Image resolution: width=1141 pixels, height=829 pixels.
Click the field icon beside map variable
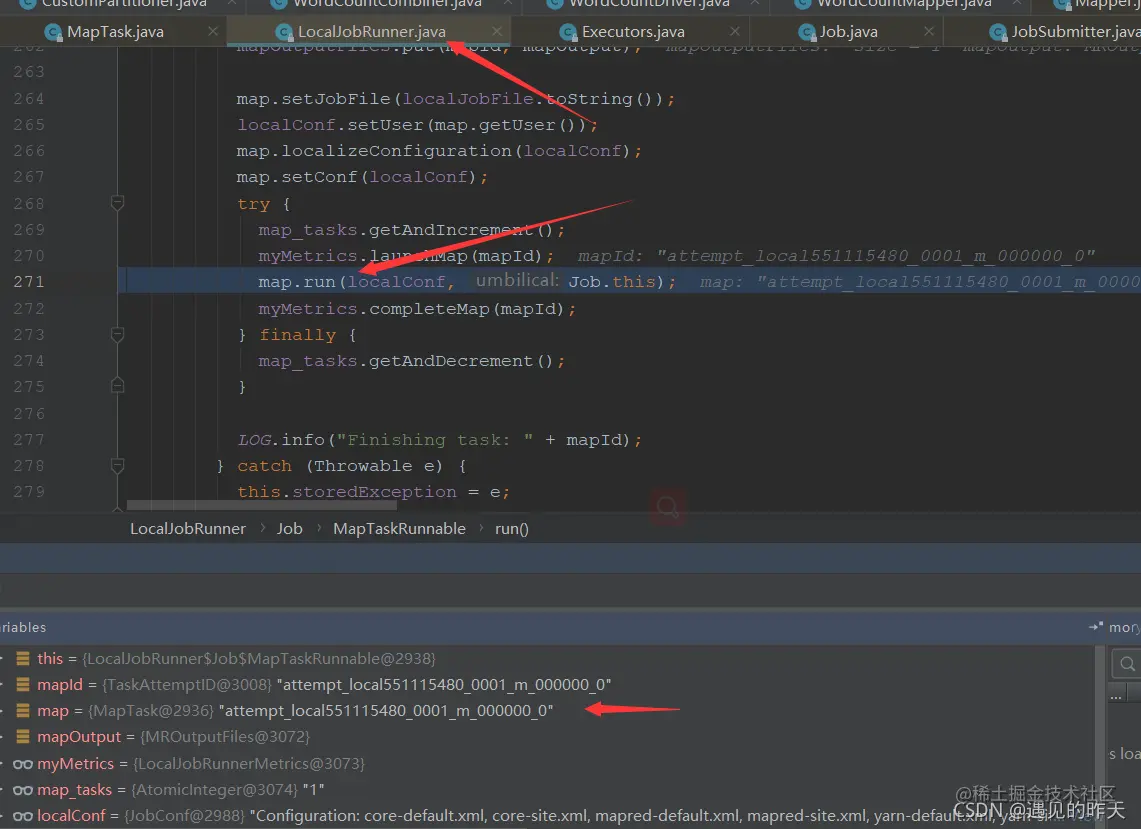pyautogui.click(x=23, y=710)
